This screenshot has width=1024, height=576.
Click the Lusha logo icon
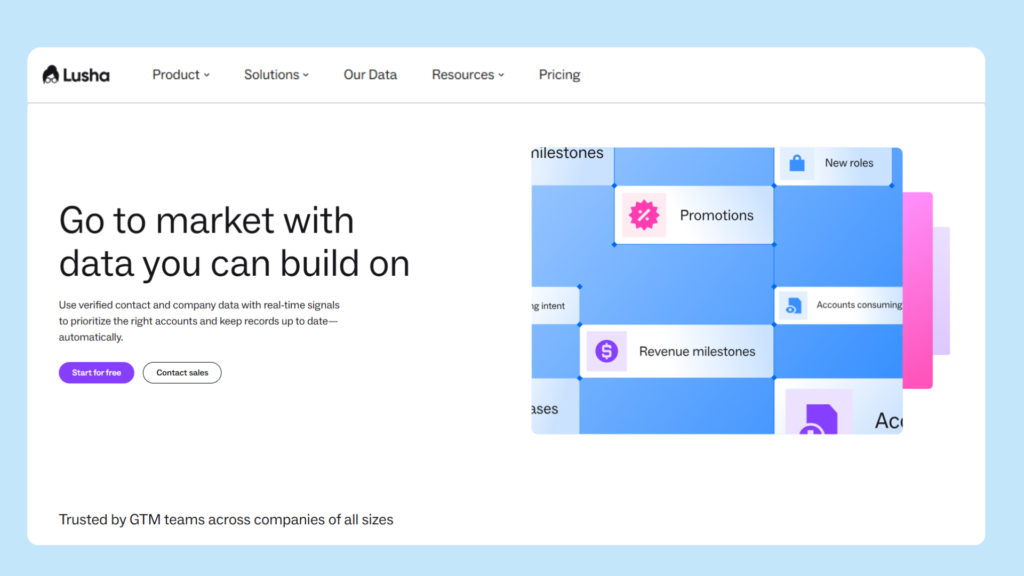51,75
